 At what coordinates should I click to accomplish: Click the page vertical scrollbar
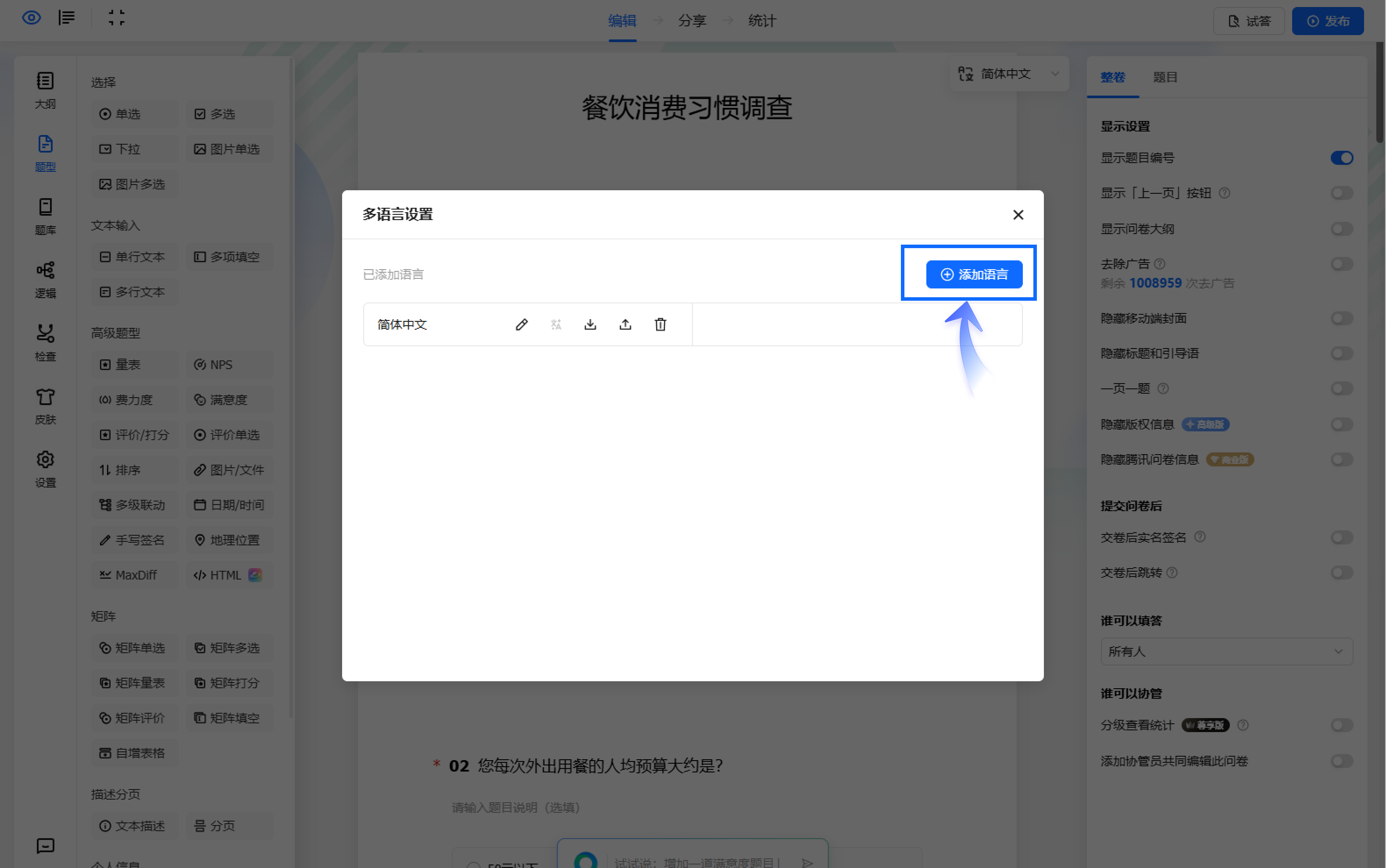(1380, 92)
